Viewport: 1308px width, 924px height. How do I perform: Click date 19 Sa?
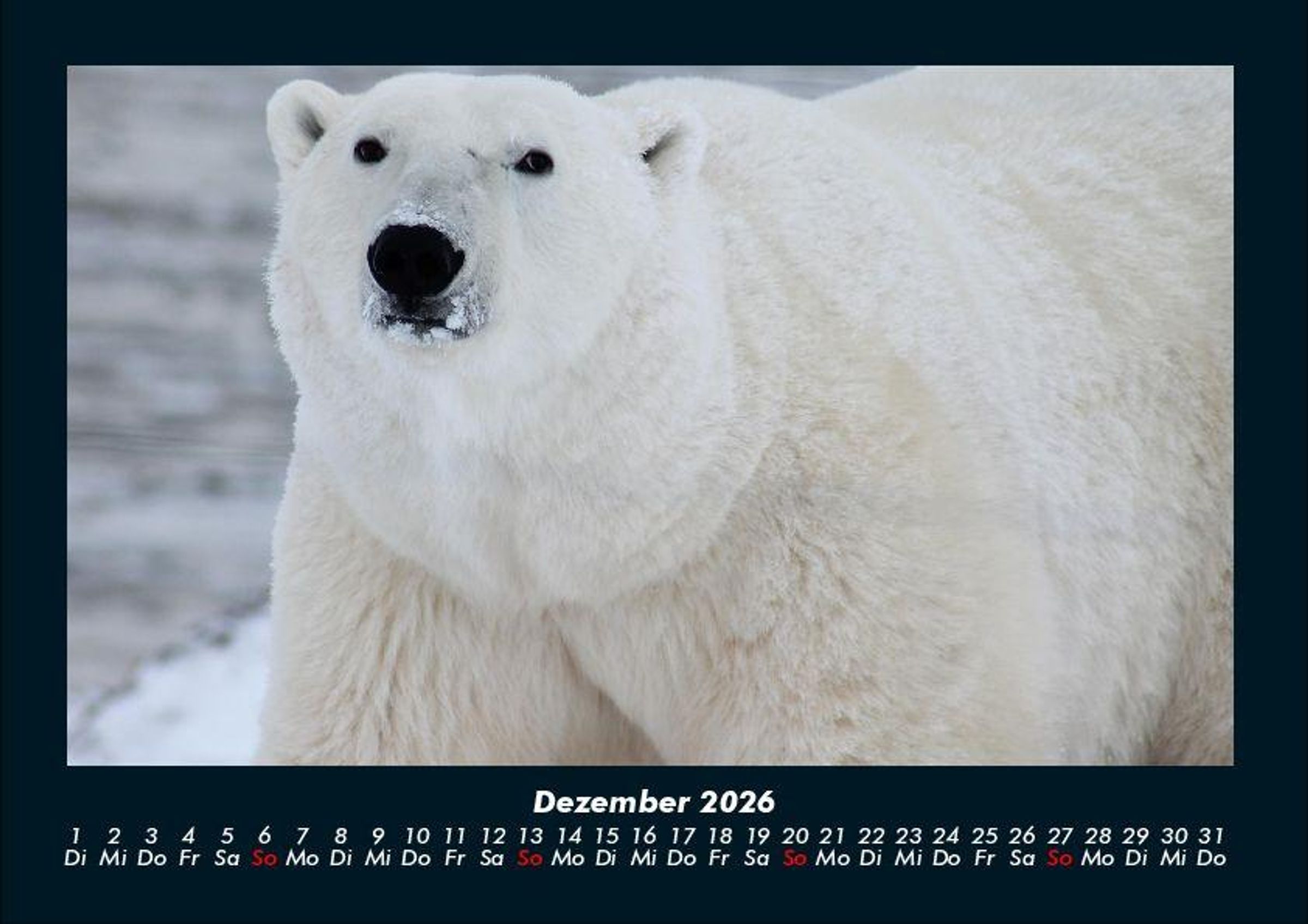pos(758,847)
